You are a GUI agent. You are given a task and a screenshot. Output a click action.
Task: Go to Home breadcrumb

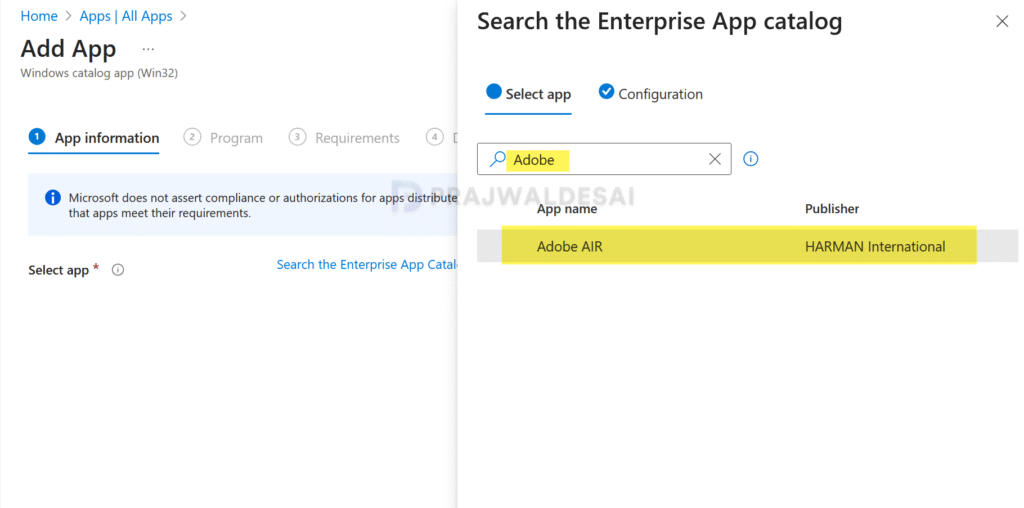[x=39, y=16]
